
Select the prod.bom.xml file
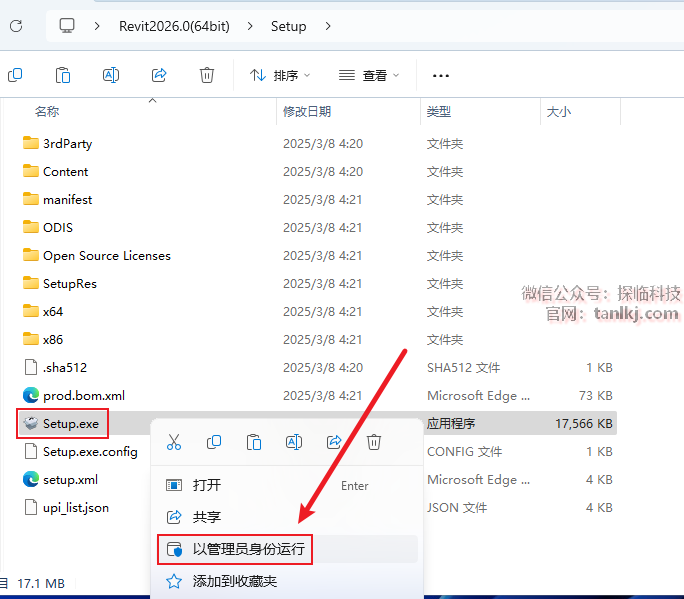tap(83, 395)
